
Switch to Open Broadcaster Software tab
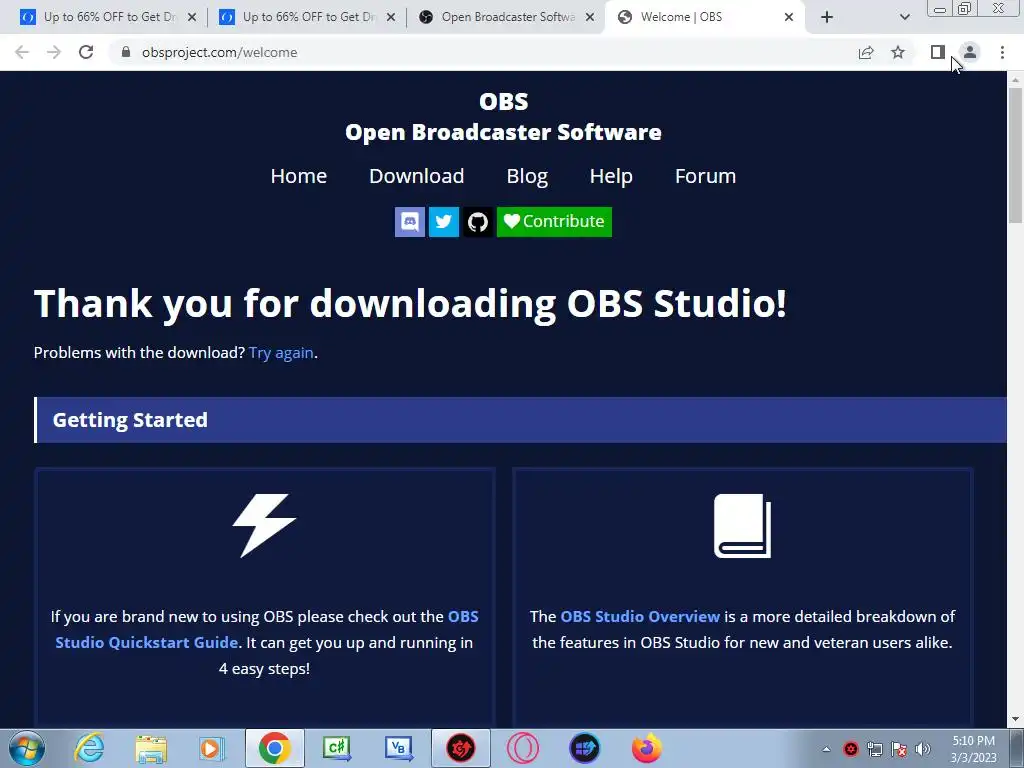point(506,17)
